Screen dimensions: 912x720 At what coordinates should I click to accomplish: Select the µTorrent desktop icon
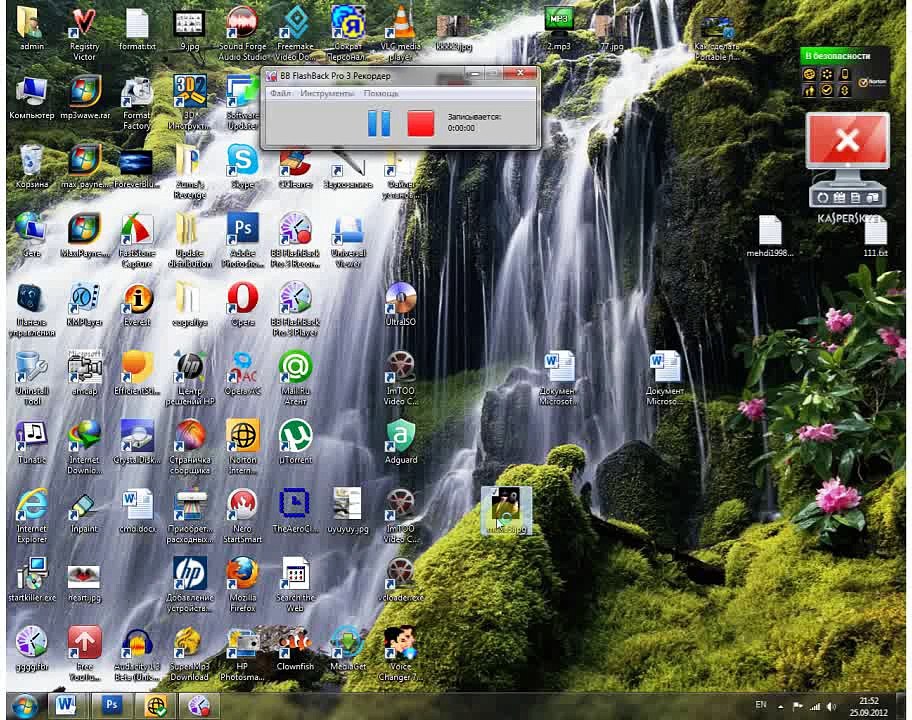(x=295, y=442)
